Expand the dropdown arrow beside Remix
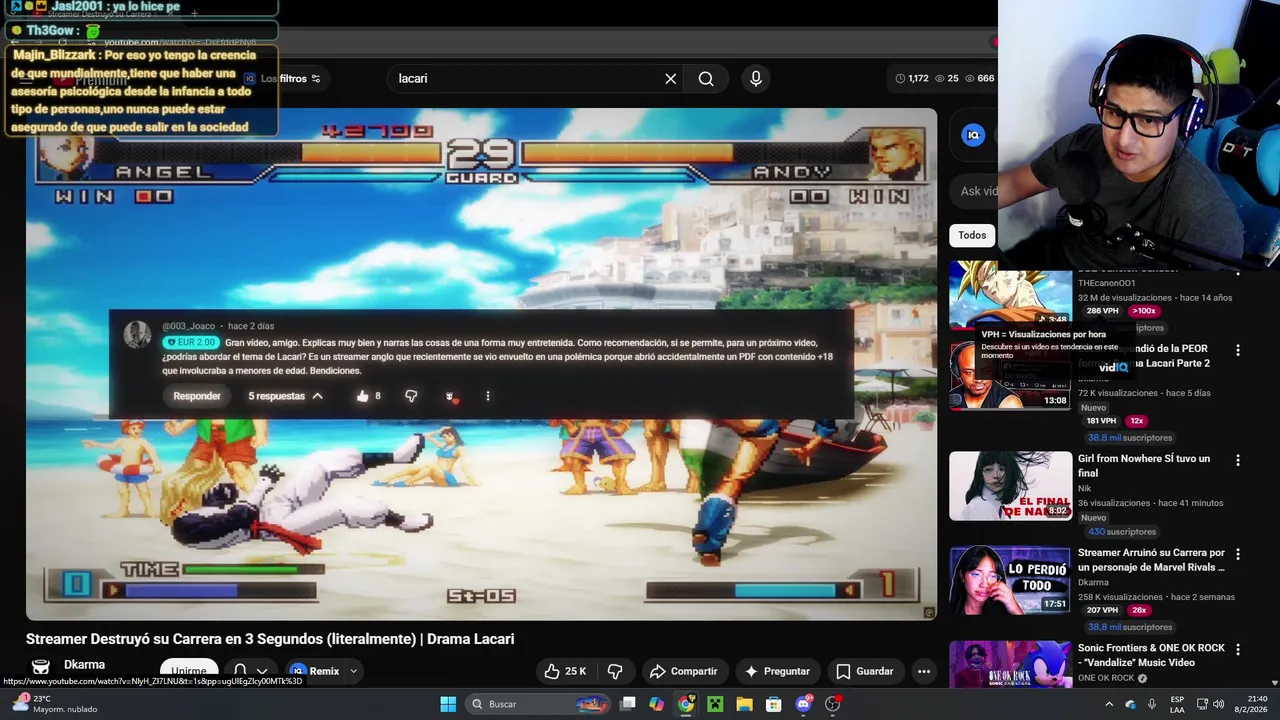Viewport: 1280px width, 720px height. (353, 671)
